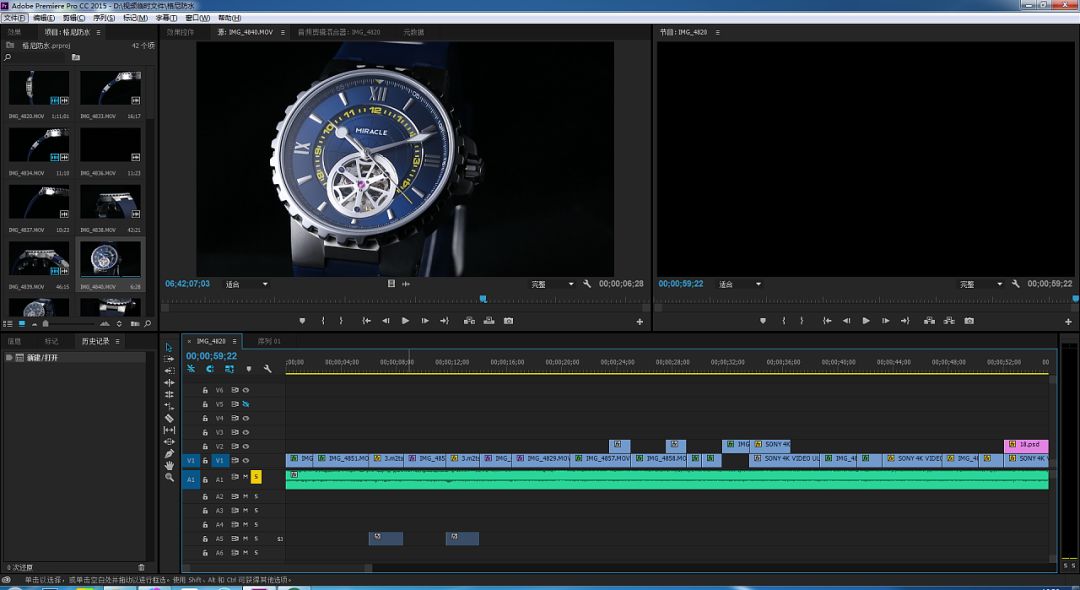Click the project panel thumbnail size slider
The image size is (1080, 590).
45,324
